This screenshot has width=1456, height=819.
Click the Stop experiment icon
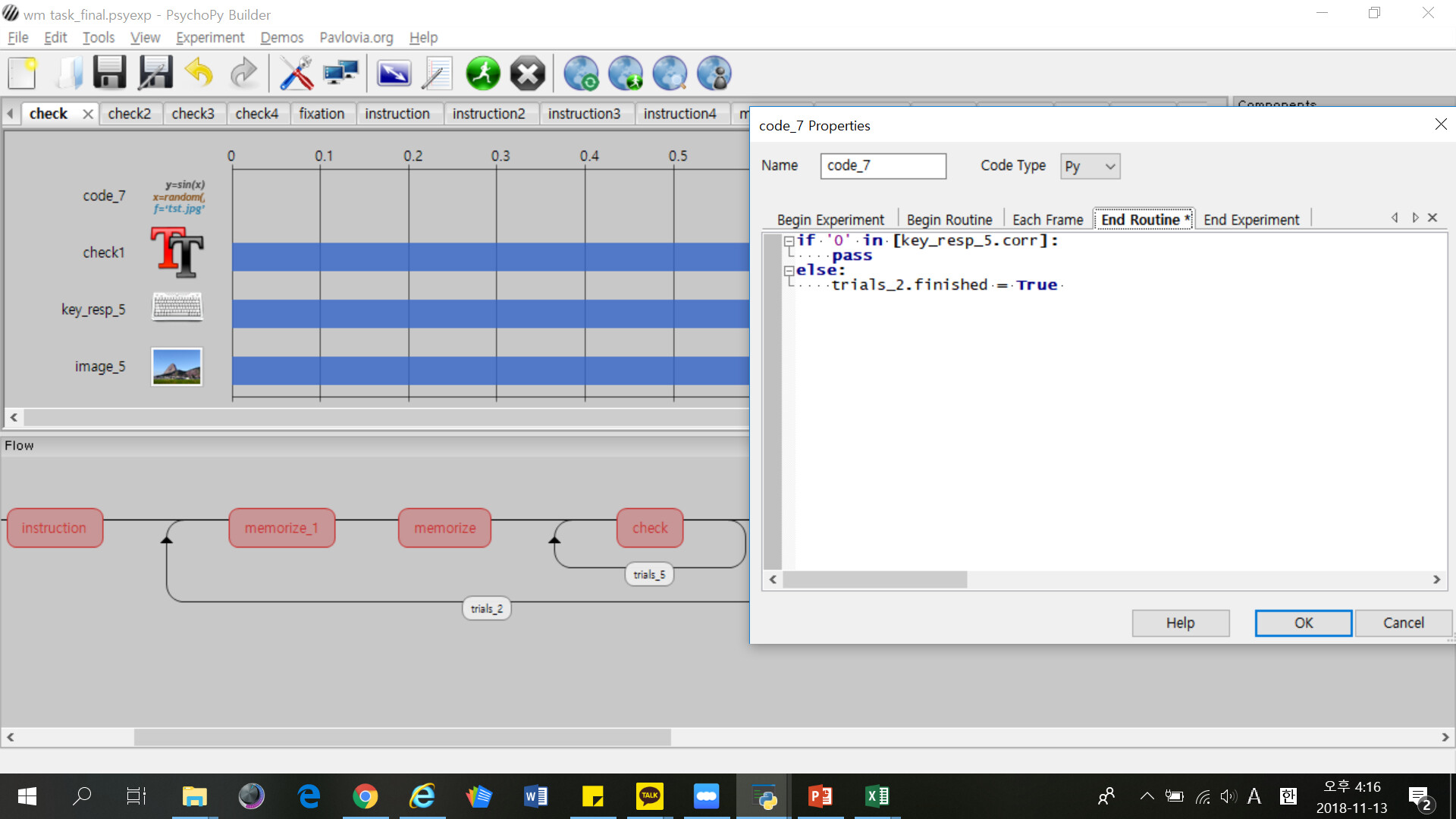point(527,74)
